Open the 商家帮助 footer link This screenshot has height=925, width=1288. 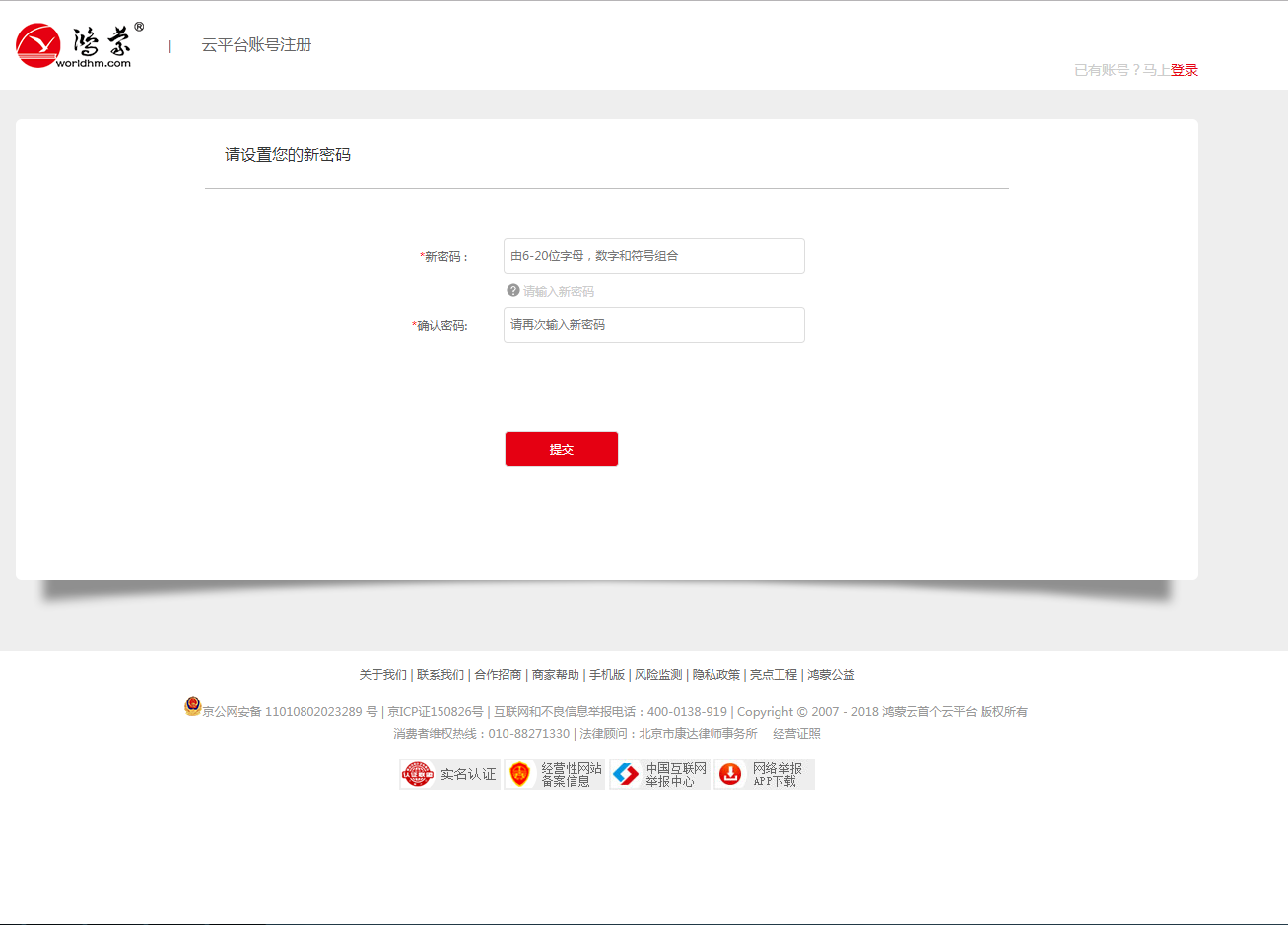point(555,675)
